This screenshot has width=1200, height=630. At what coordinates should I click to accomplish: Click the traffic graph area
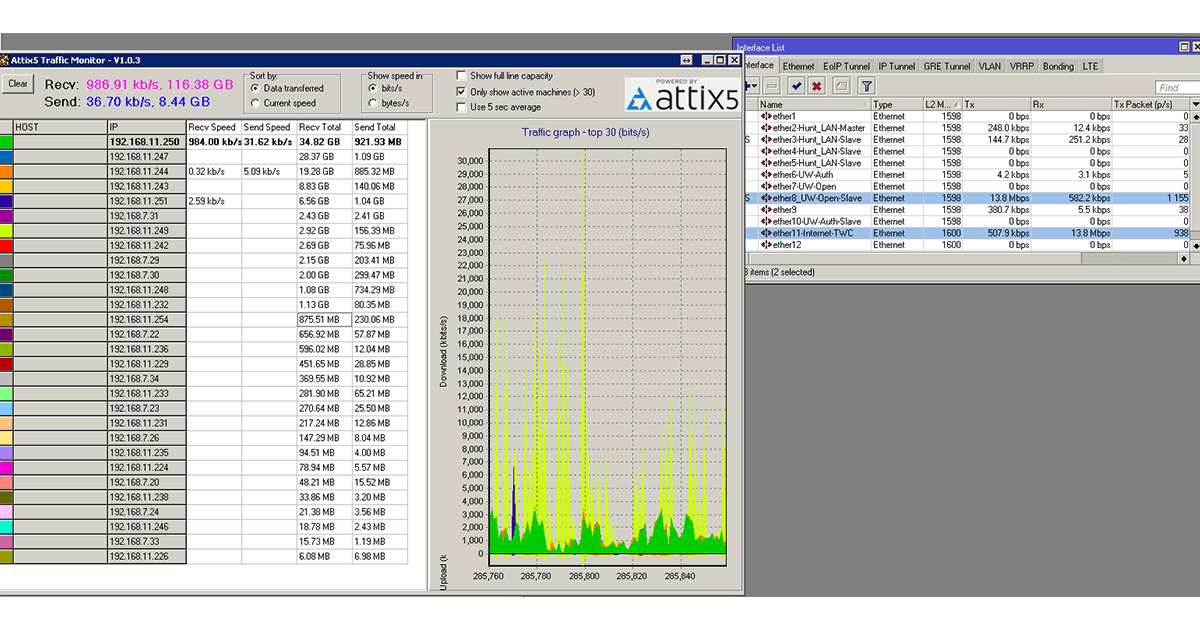(x=608, y=355)
